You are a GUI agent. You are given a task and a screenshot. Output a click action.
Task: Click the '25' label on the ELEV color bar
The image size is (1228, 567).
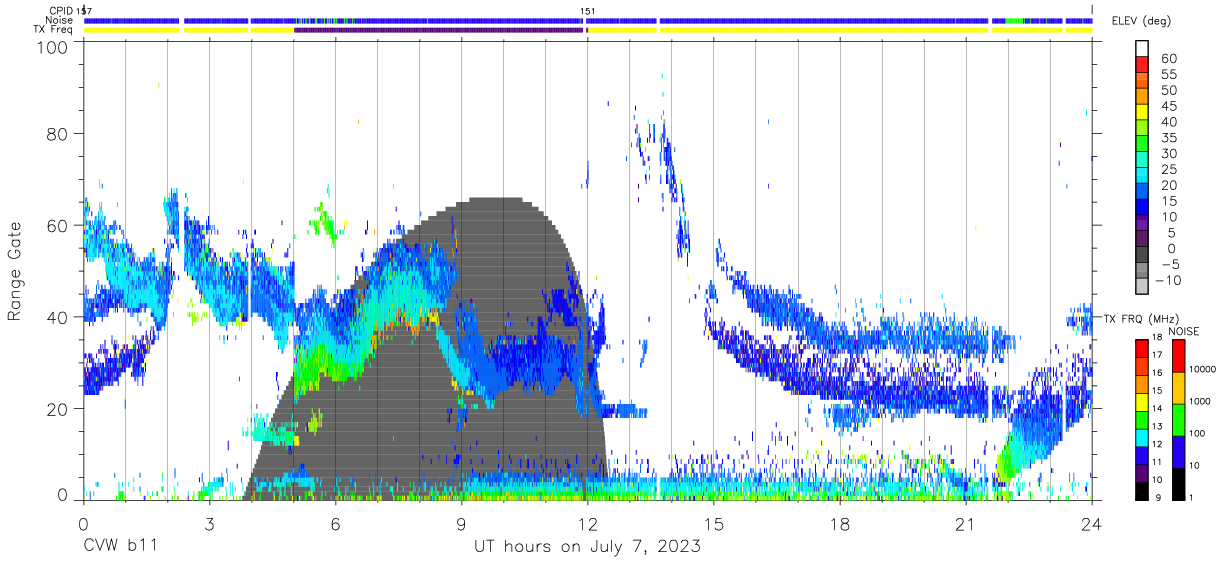(x=1168, y=169)
